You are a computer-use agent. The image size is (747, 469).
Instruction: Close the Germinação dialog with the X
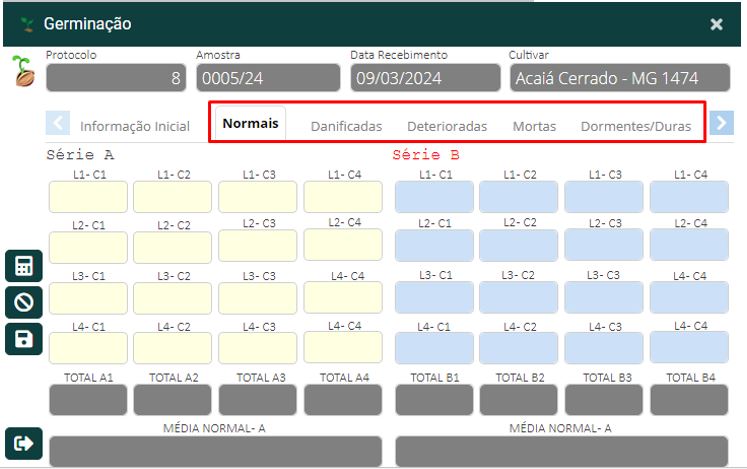(x=716, y=24)
